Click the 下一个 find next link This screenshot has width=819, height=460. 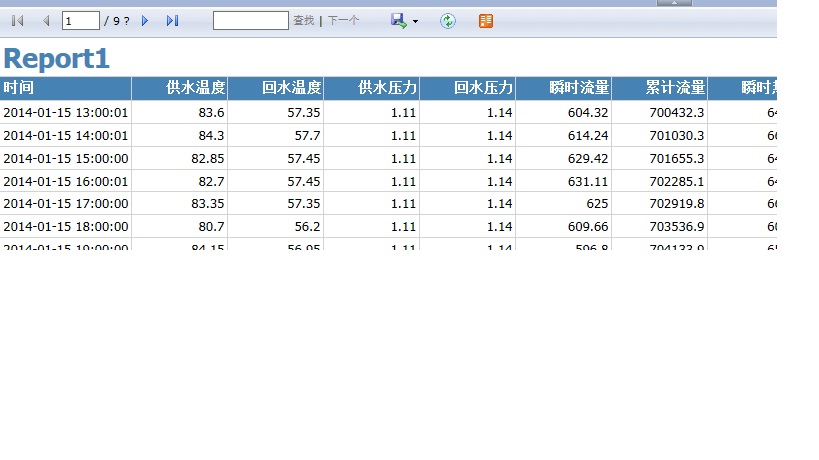click(x=343, y=21)
